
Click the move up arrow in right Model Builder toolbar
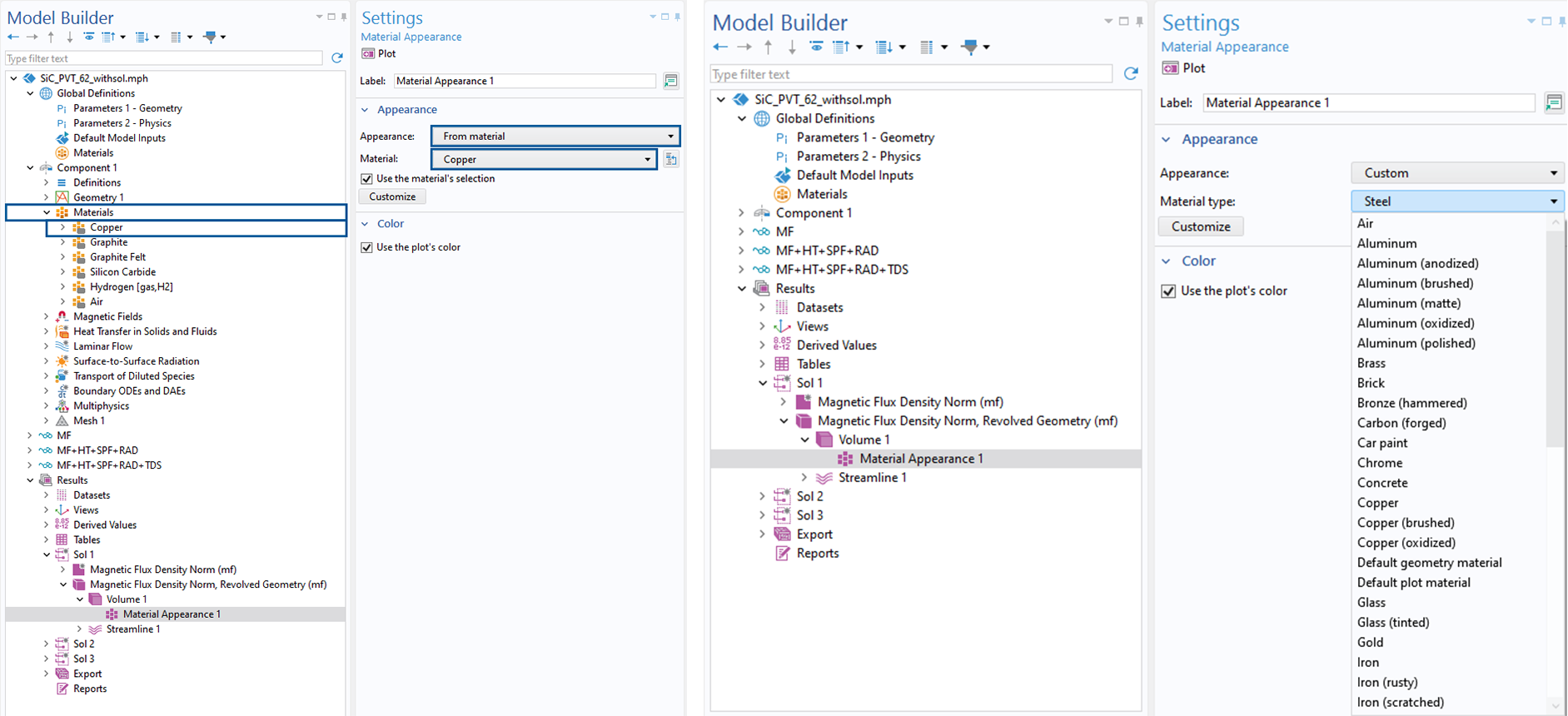[768, 47]
